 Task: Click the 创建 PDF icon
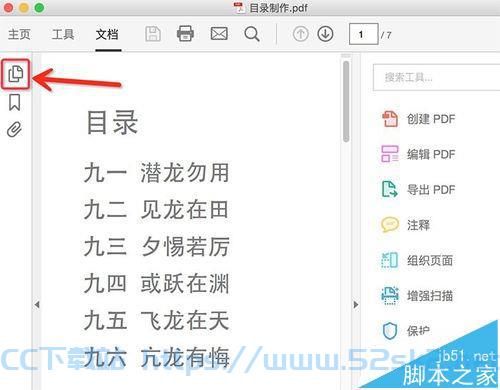[390, 119]
